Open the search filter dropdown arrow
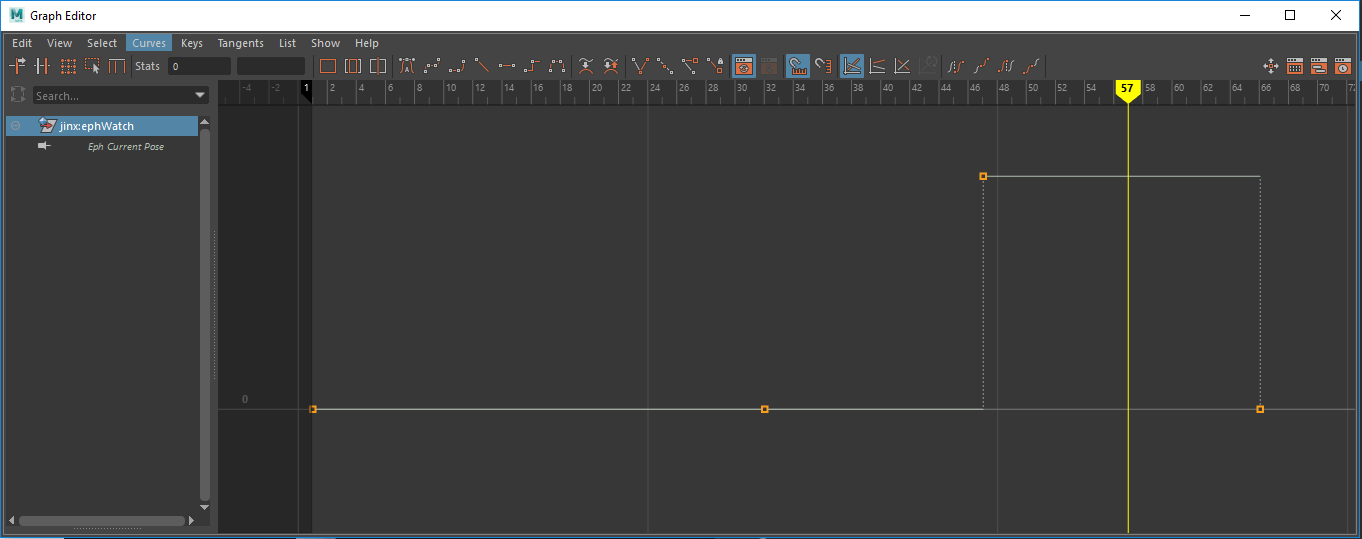The image size is (1362, 539). click(x=200, y=96)
